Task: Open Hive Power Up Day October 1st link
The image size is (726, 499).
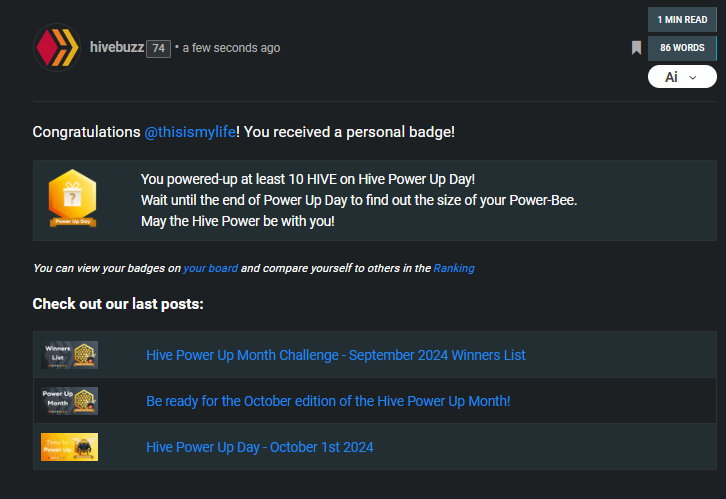Action: click(x=260, y=447)
